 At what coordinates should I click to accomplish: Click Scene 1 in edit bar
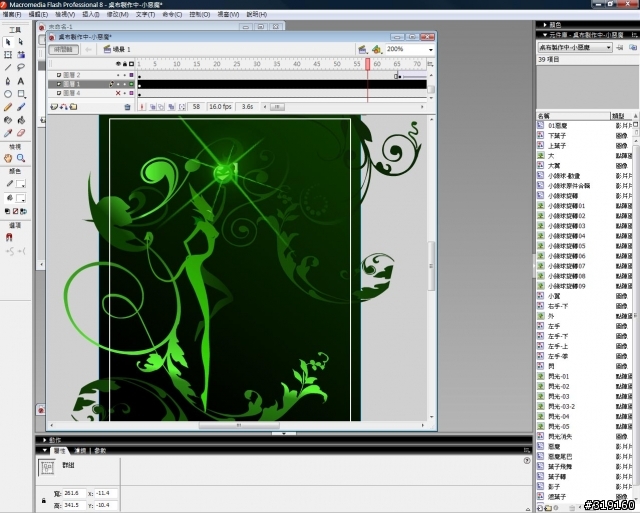tap(117, 49)
